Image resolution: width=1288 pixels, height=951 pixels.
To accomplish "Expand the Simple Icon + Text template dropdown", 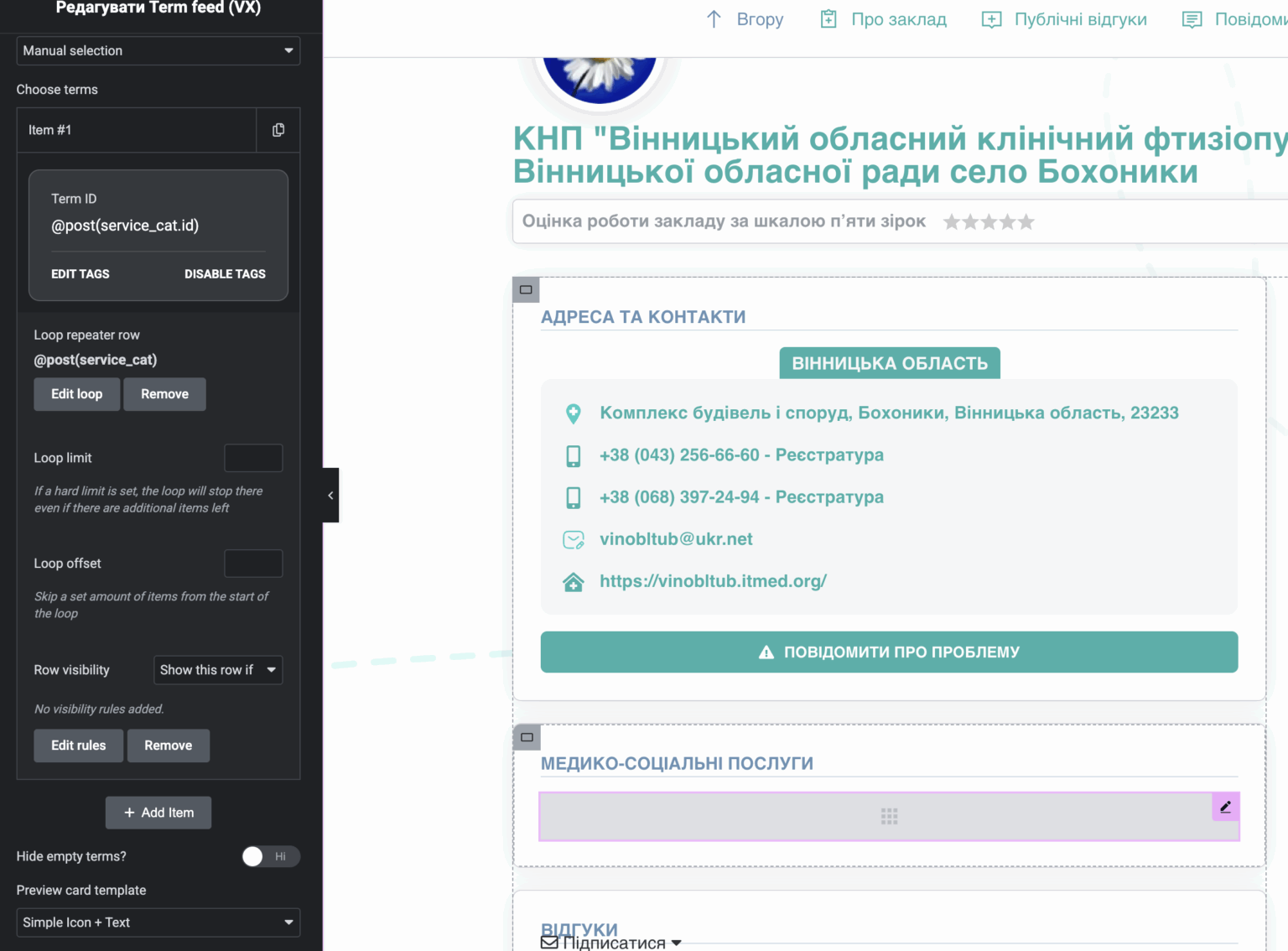I will (x=158, y=922).
